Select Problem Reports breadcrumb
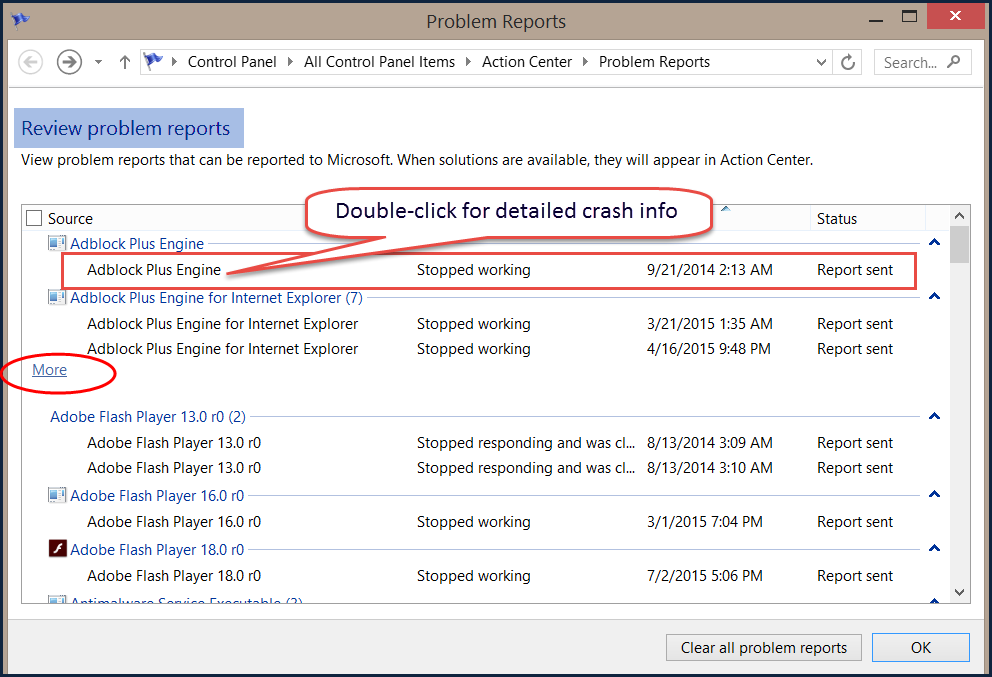 [654, 62]
